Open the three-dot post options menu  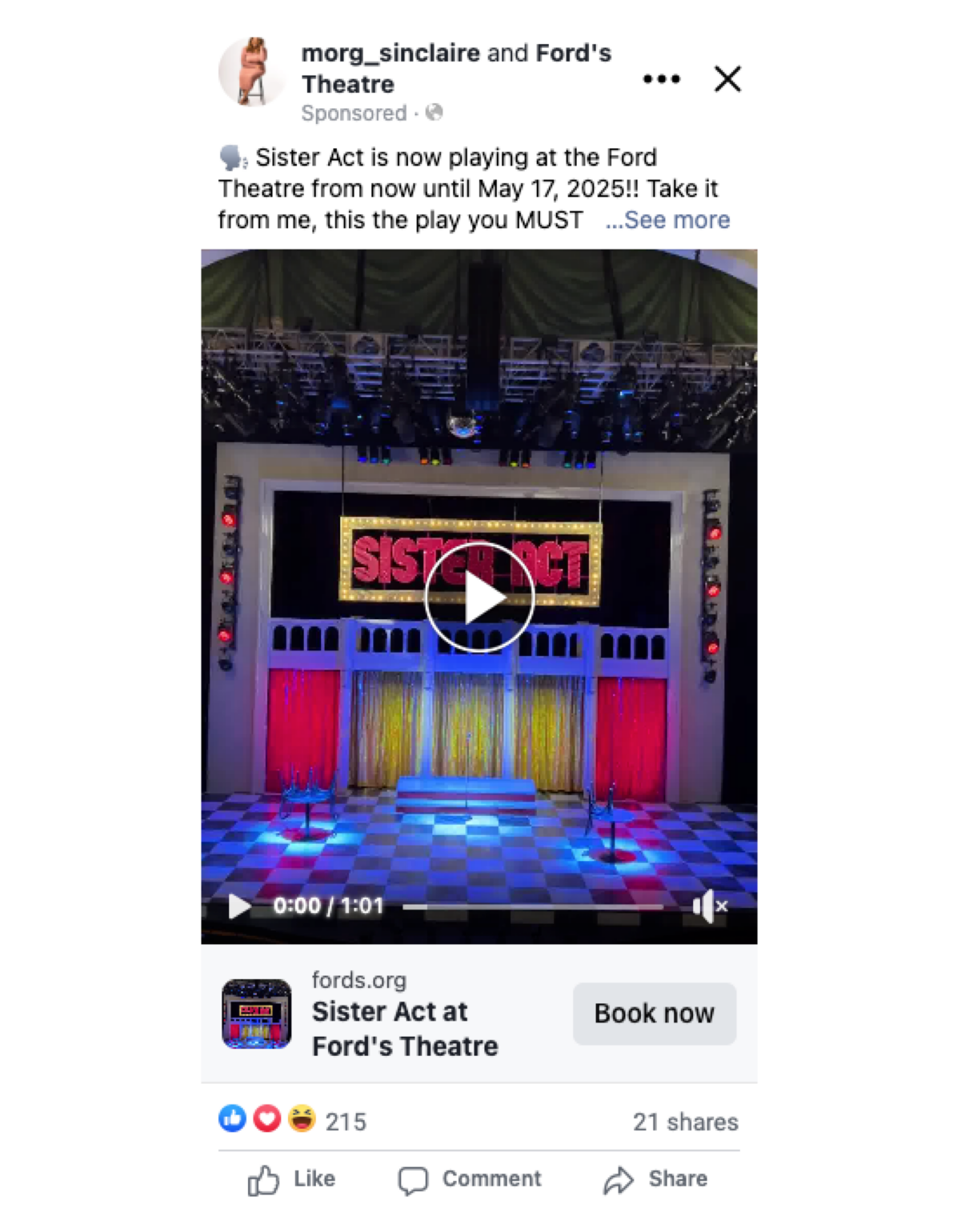(x=661, y=79)
